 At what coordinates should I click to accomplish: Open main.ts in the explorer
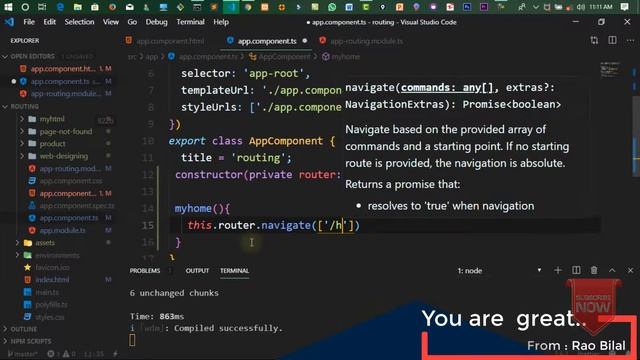coord(47,292)
